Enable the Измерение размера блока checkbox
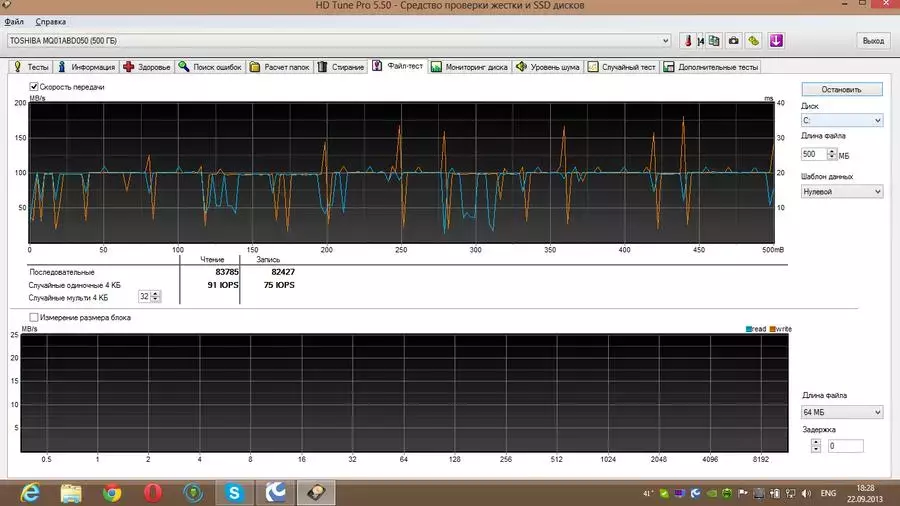Screen dimensions: 900x506 point(34,317)
